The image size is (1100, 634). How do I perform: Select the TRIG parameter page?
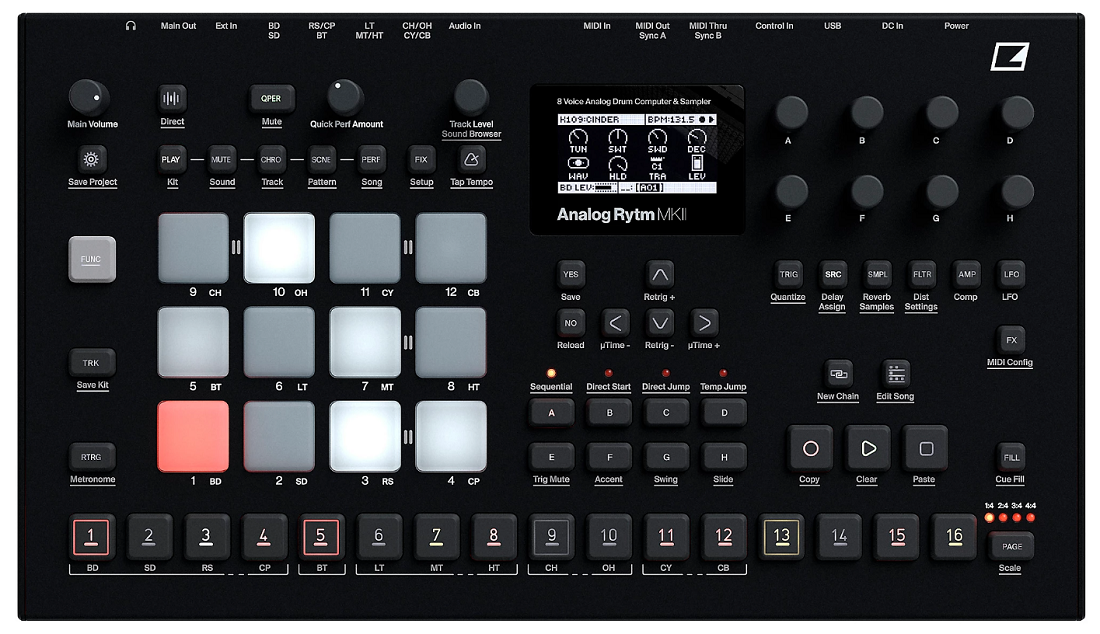point(789,274)
